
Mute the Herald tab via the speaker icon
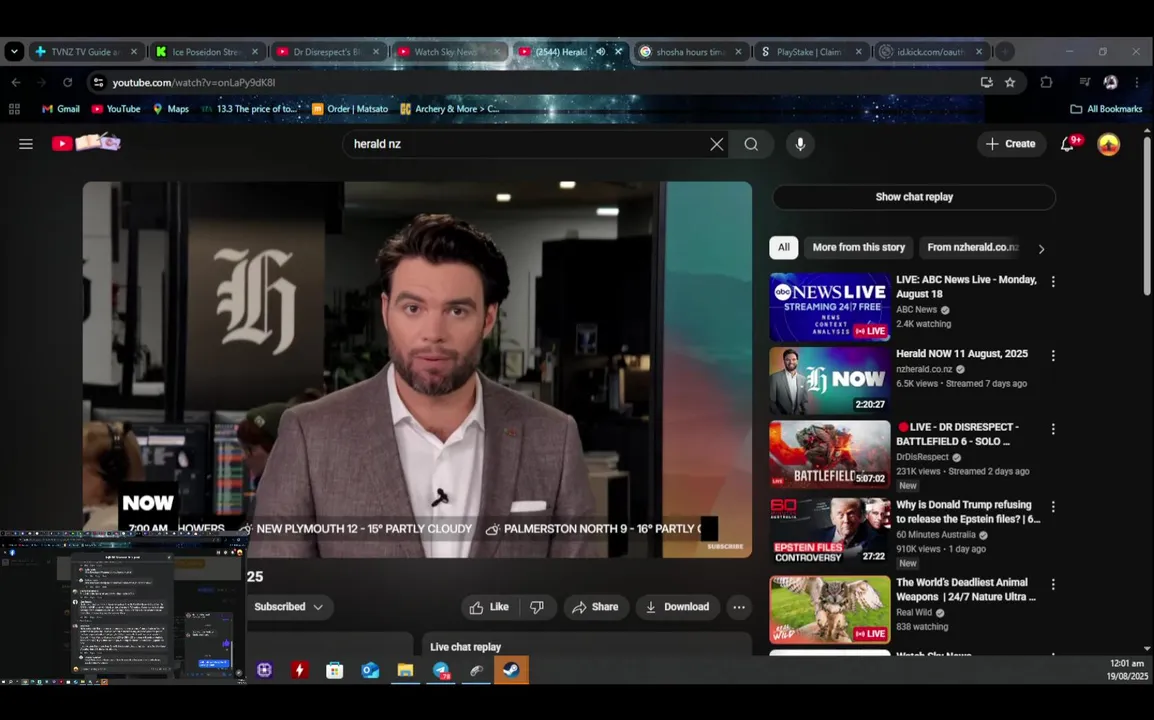pyautogui.click(x=601, y=52)
